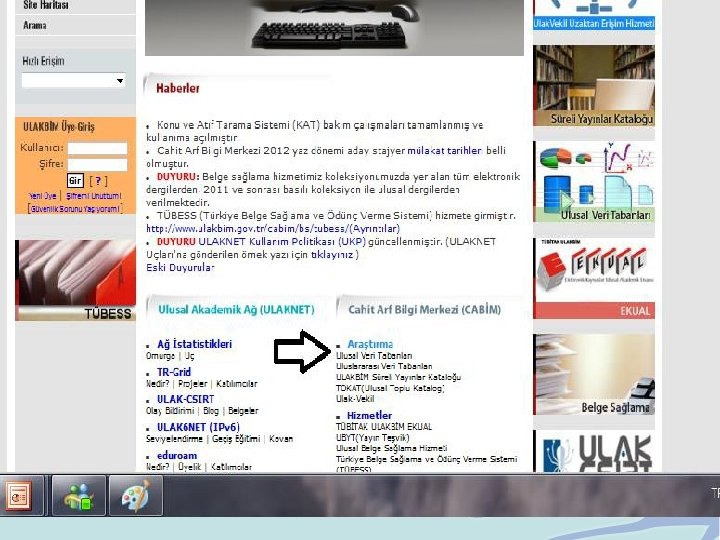Open TÜBİTAK ULAKBİM EKUAL link
This screenshot has width=720, height=540.
[x=384, y=427]
